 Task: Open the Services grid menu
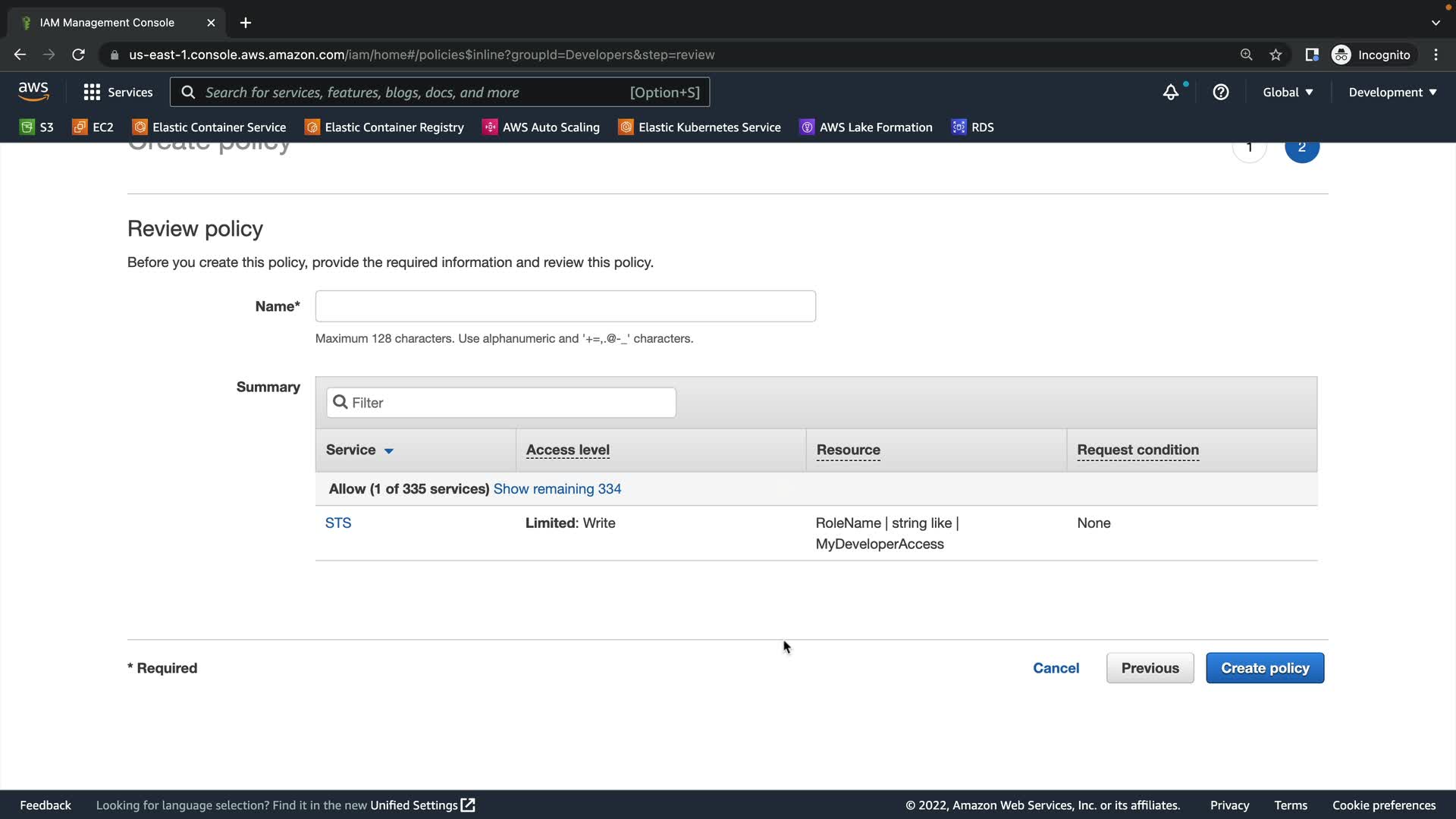92,93
